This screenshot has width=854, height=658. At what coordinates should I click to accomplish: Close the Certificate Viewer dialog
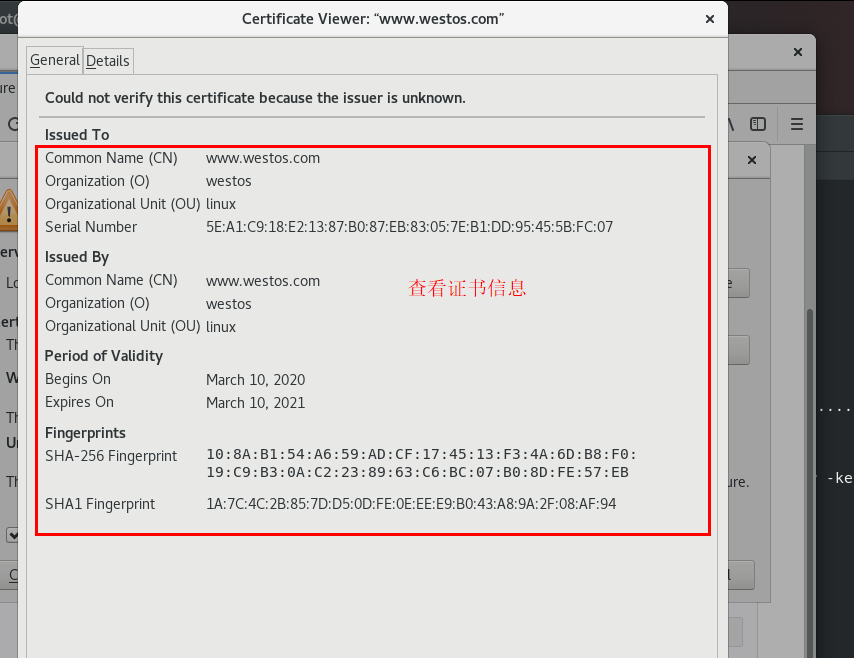710,19
